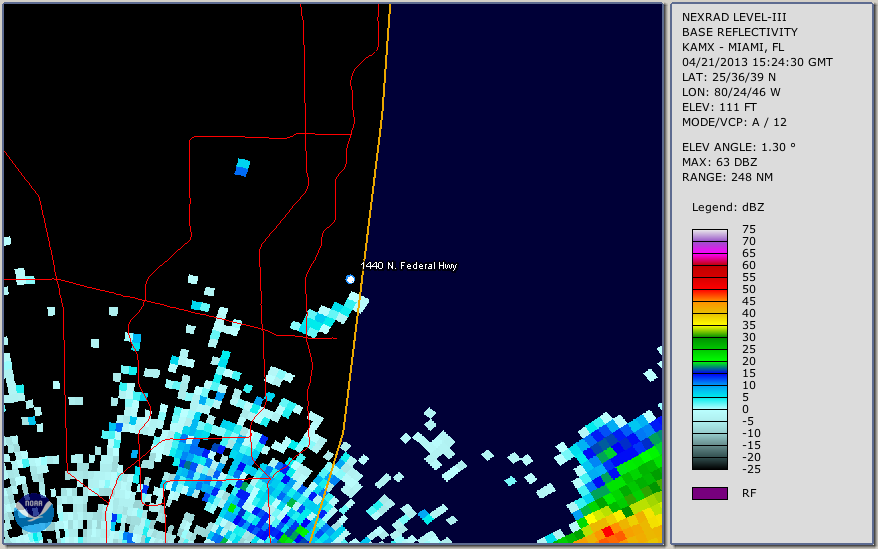
Task: Click the 70 value in the legend scale
Action: 749,241
